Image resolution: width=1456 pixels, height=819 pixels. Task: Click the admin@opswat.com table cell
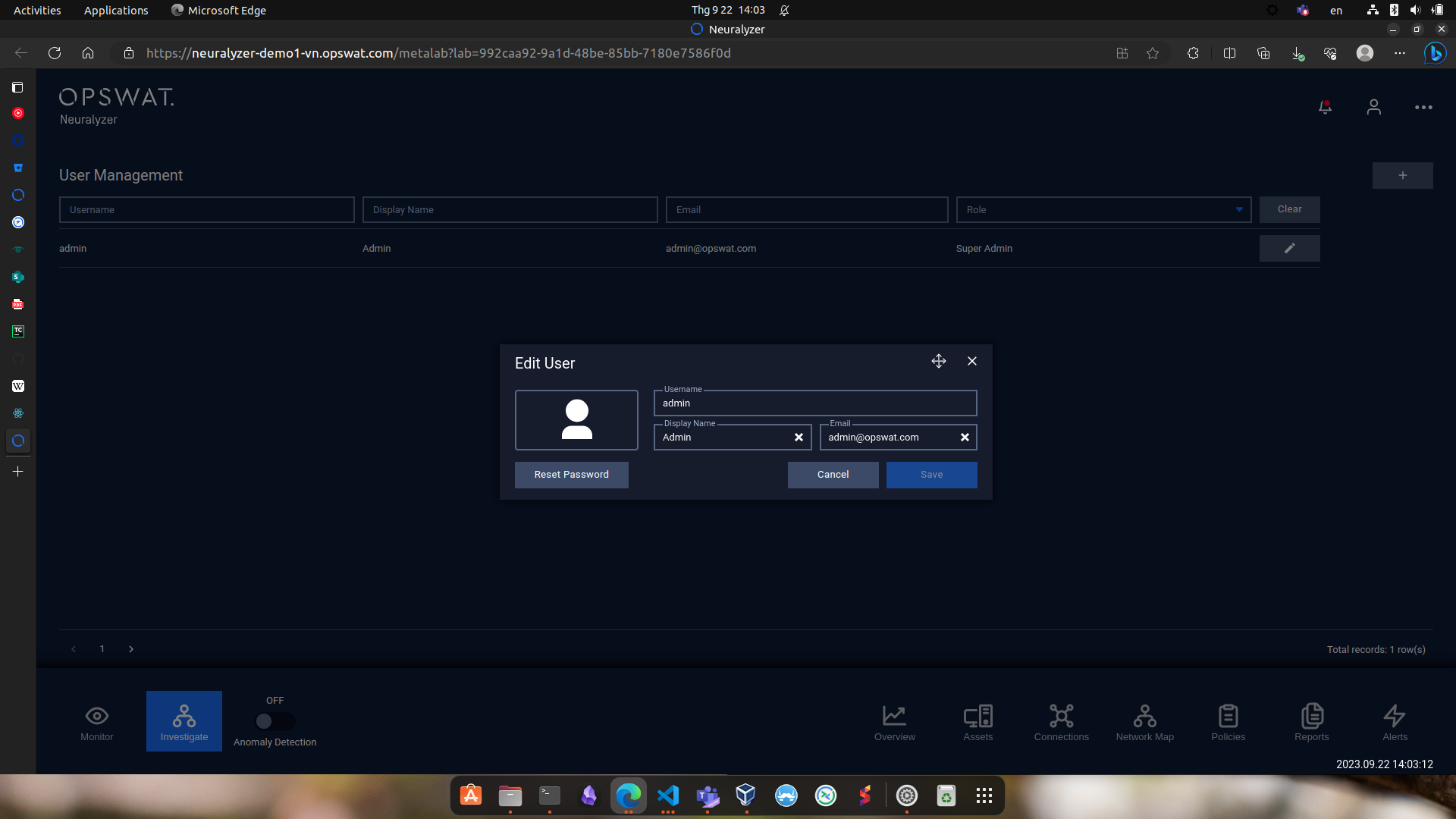point(711,249)
